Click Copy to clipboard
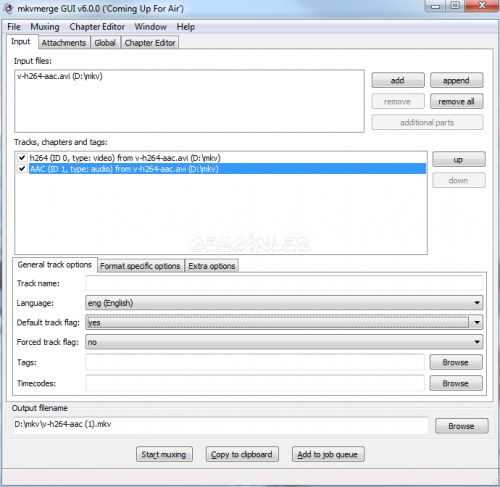Screen dimensions: 500x487 coord(242,454)
